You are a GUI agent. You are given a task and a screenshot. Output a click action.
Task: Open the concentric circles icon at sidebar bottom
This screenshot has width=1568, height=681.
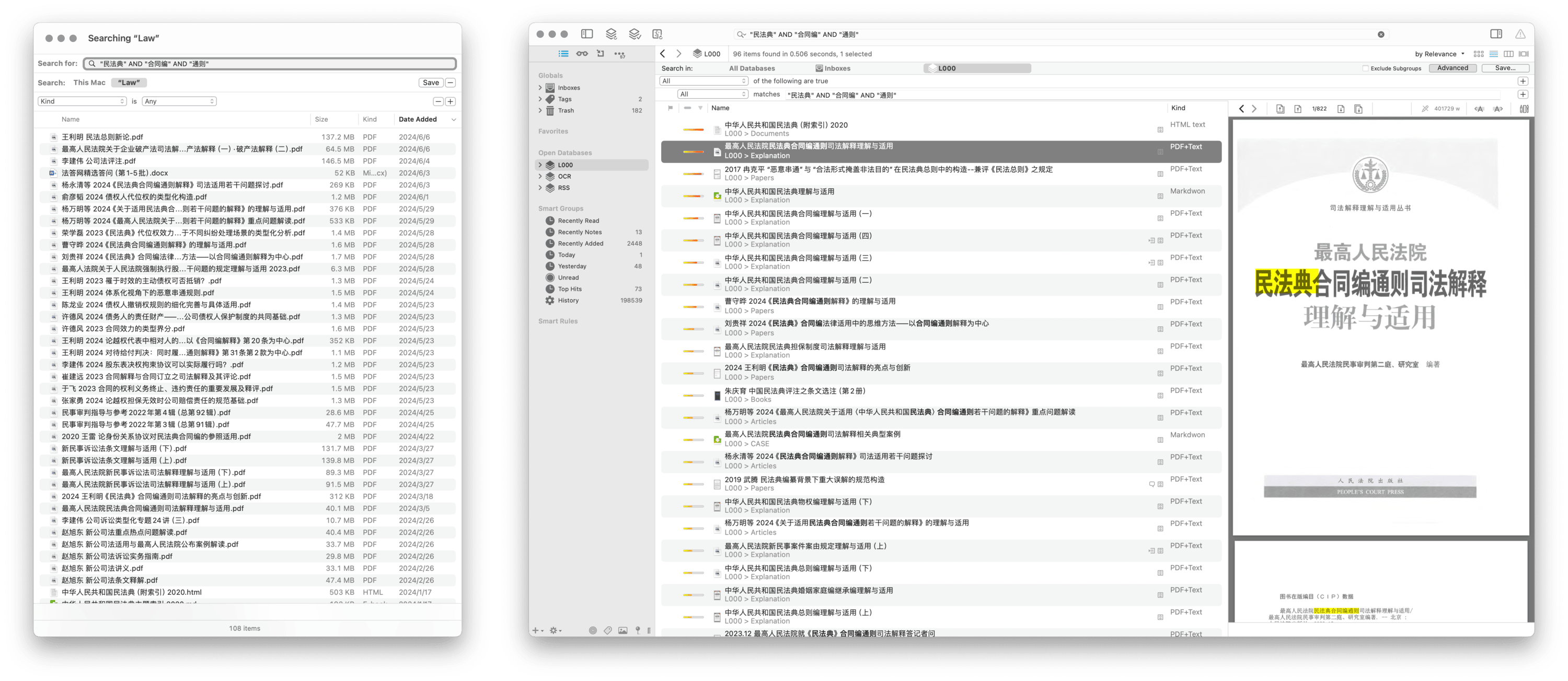point(593,630)
